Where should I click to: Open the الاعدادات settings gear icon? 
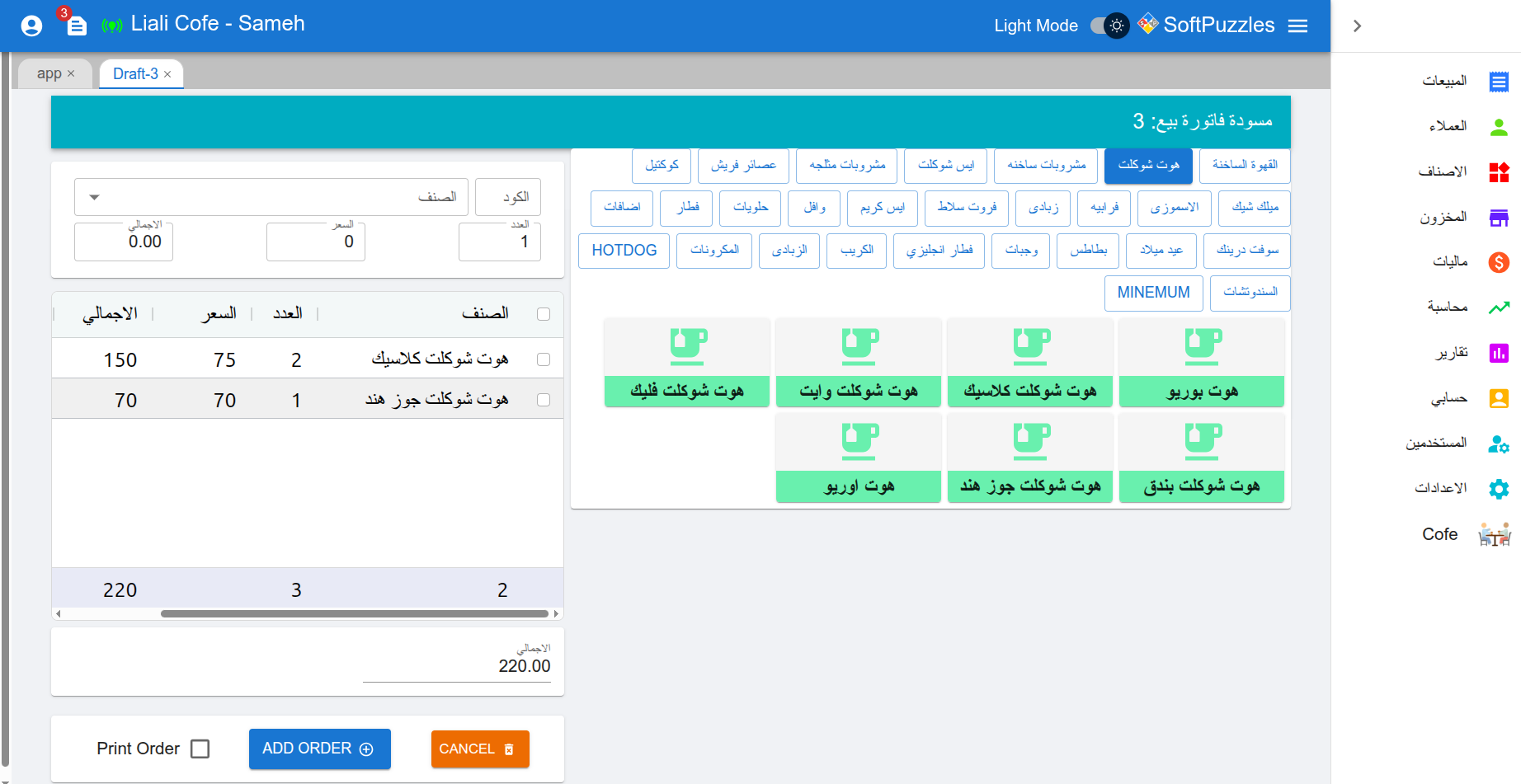(1498, 489)
